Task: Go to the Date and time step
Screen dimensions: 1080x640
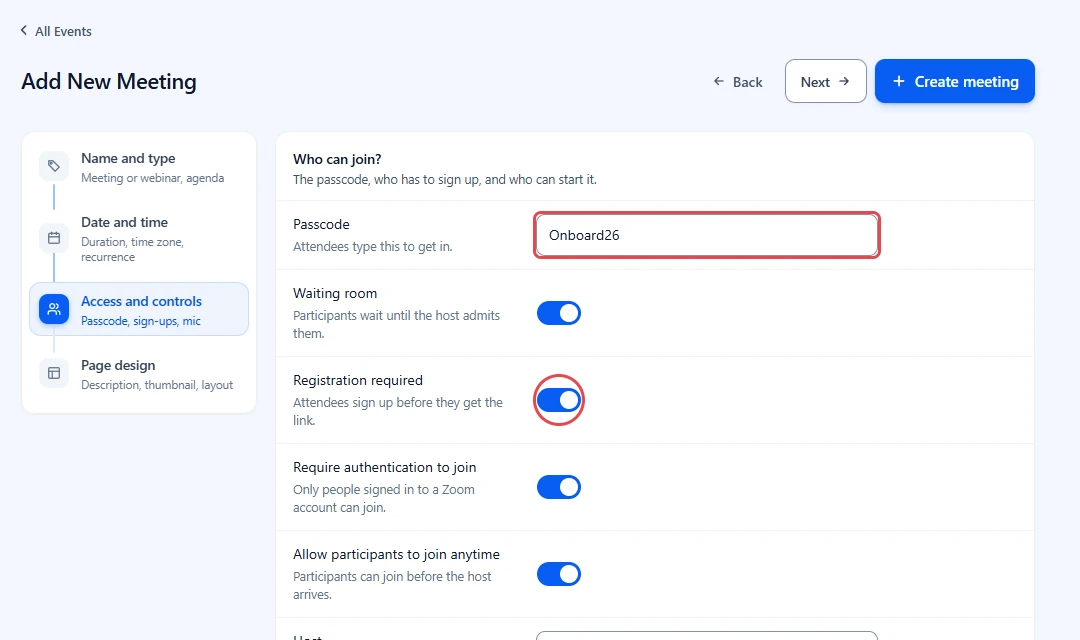Action: (139, 238)
